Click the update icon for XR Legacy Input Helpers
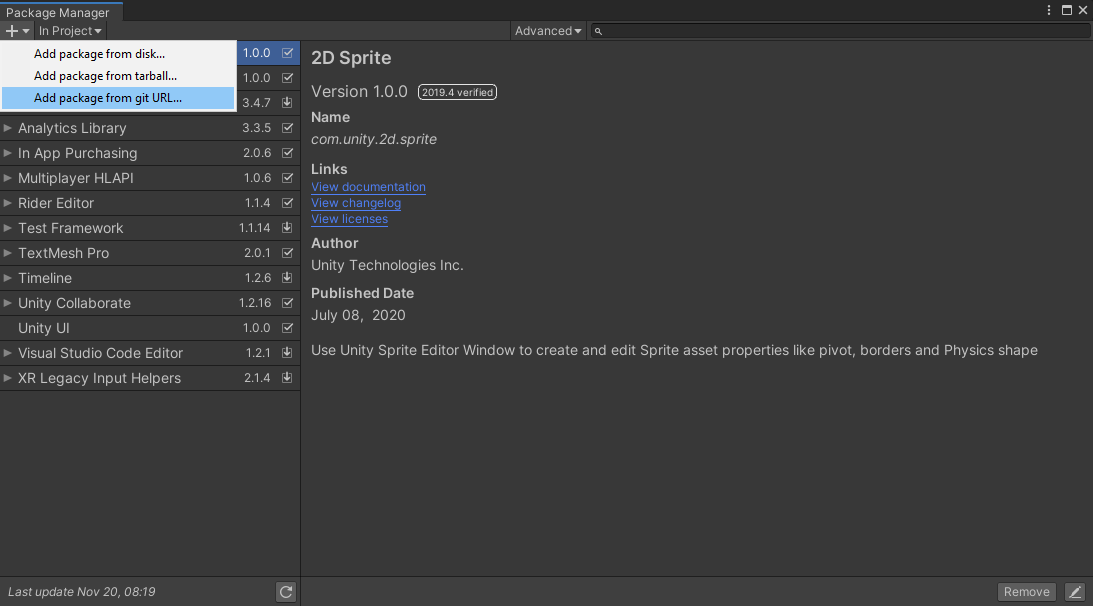1093x606 pixels. pos(287,378)
